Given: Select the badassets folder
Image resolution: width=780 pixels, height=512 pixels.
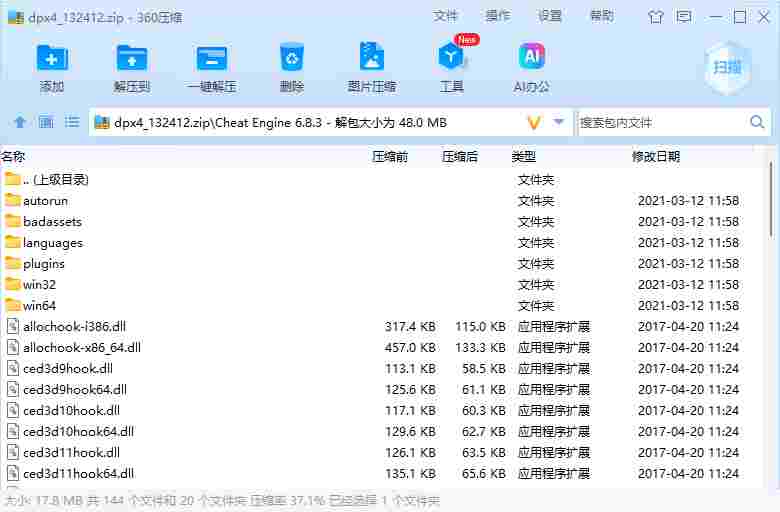Looking at the screenshot, I should click(x=383, y=221).
